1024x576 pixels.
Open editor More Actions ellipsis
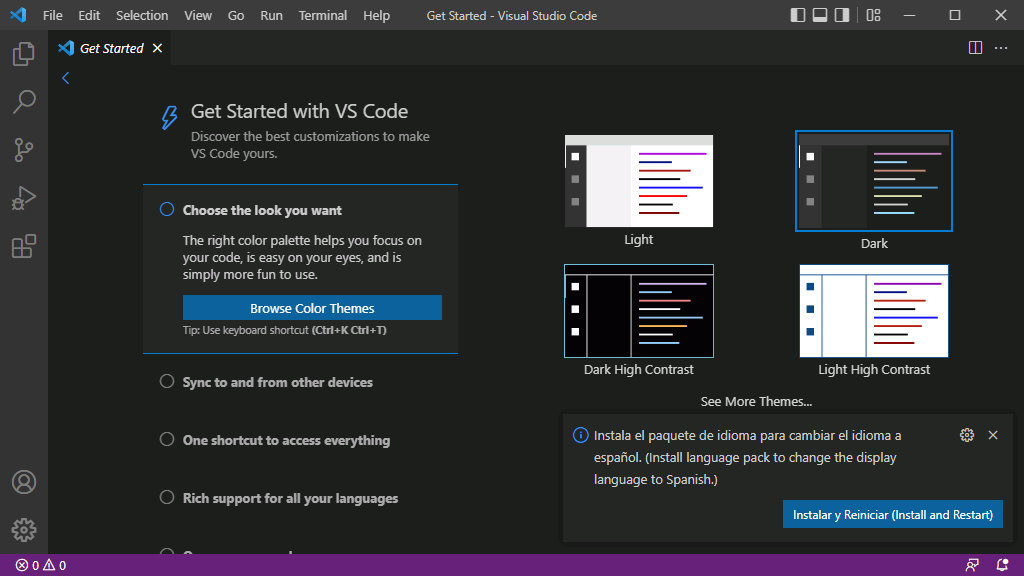coord(1000,48)
